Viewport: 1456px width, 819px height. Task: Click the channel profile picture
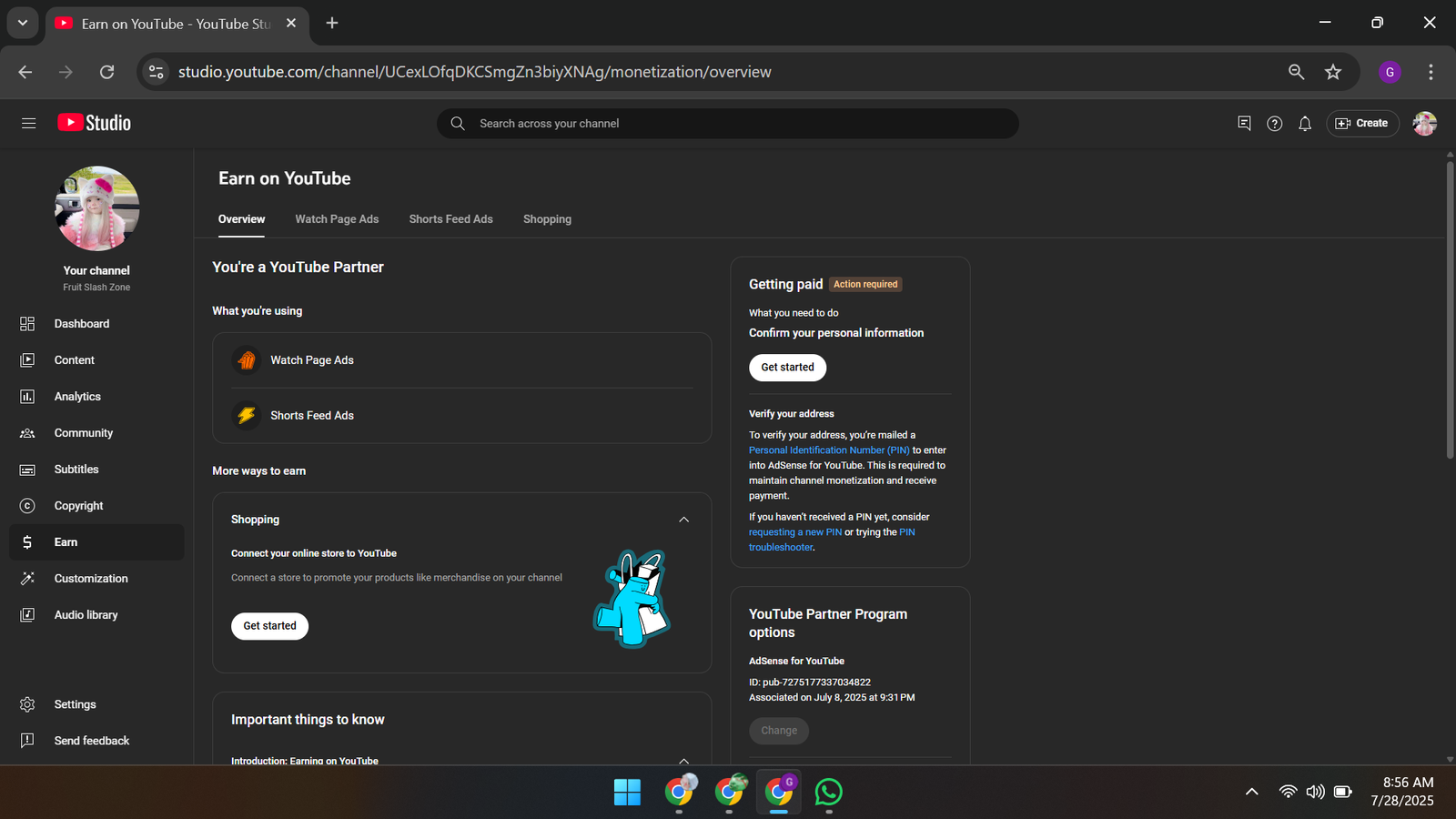point(96,208)
